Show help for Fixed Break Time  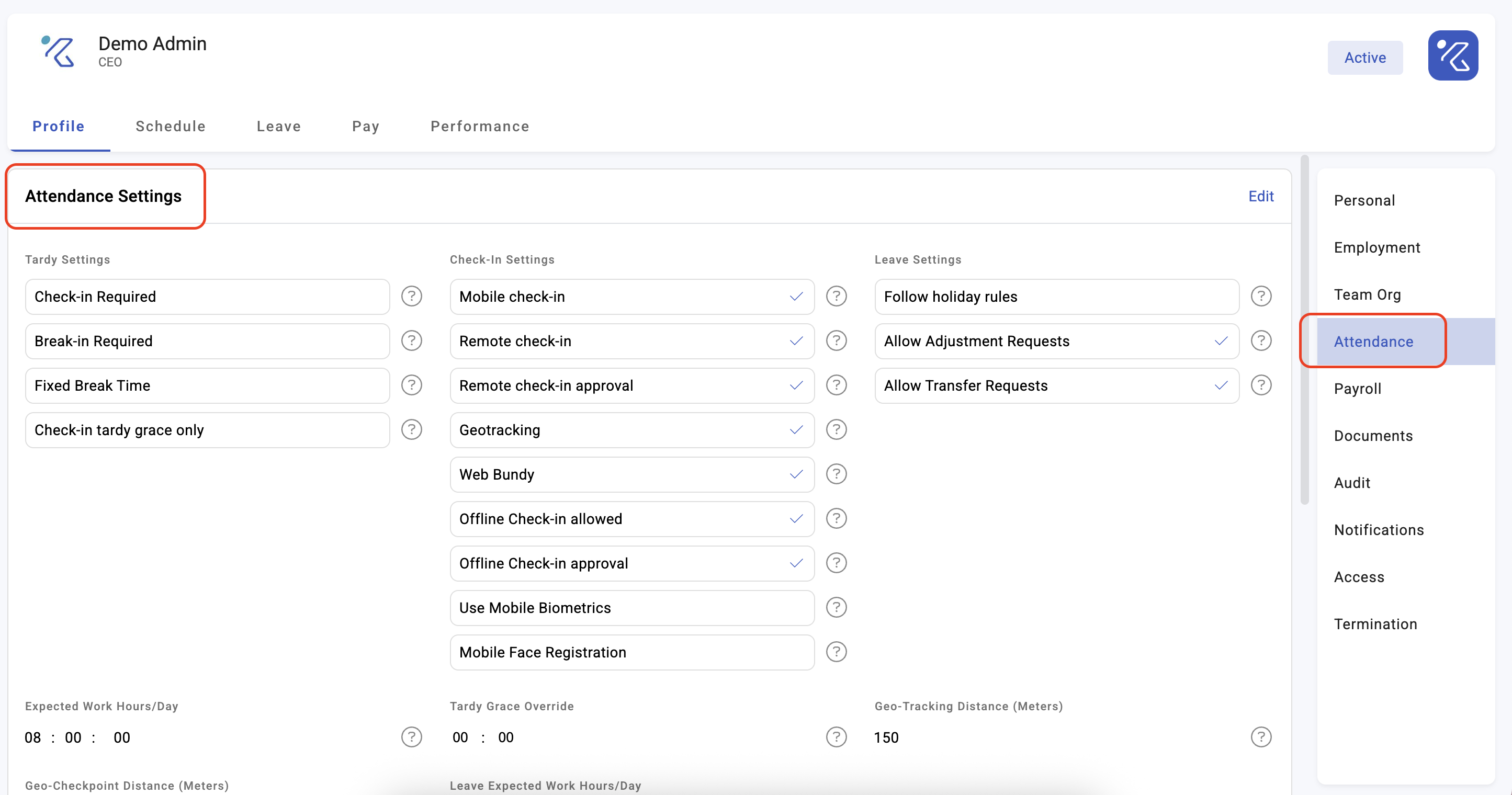(x=411, y=385)
